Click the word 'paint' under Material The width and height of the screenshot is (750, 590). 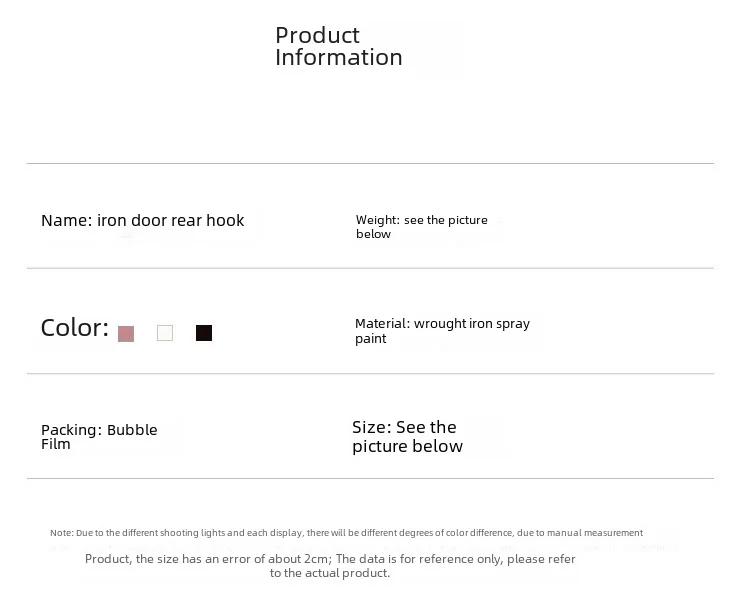click(x=371, y=339)
